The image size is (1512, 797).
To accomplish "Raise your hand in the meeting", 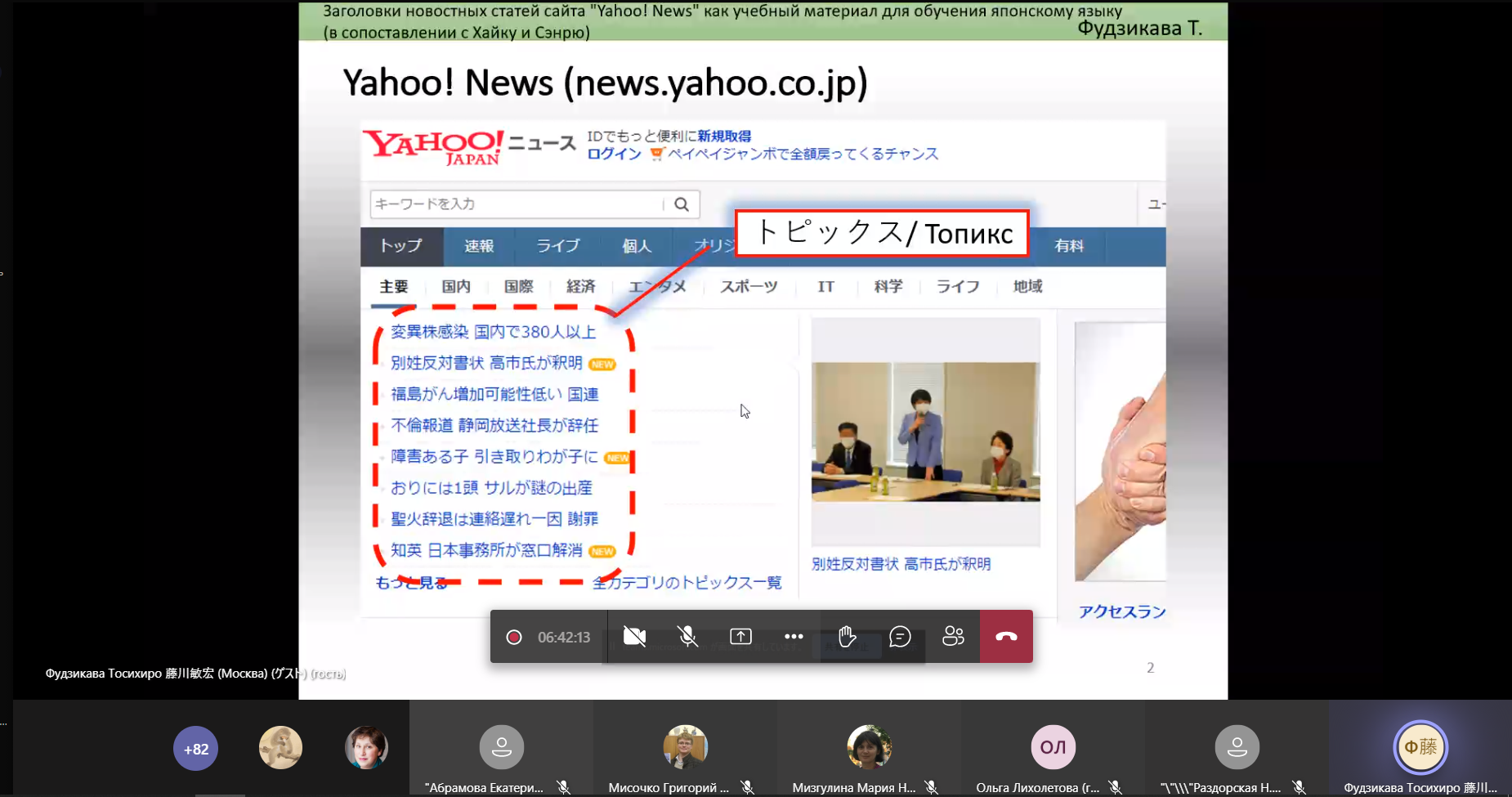I will coord(847,636).
